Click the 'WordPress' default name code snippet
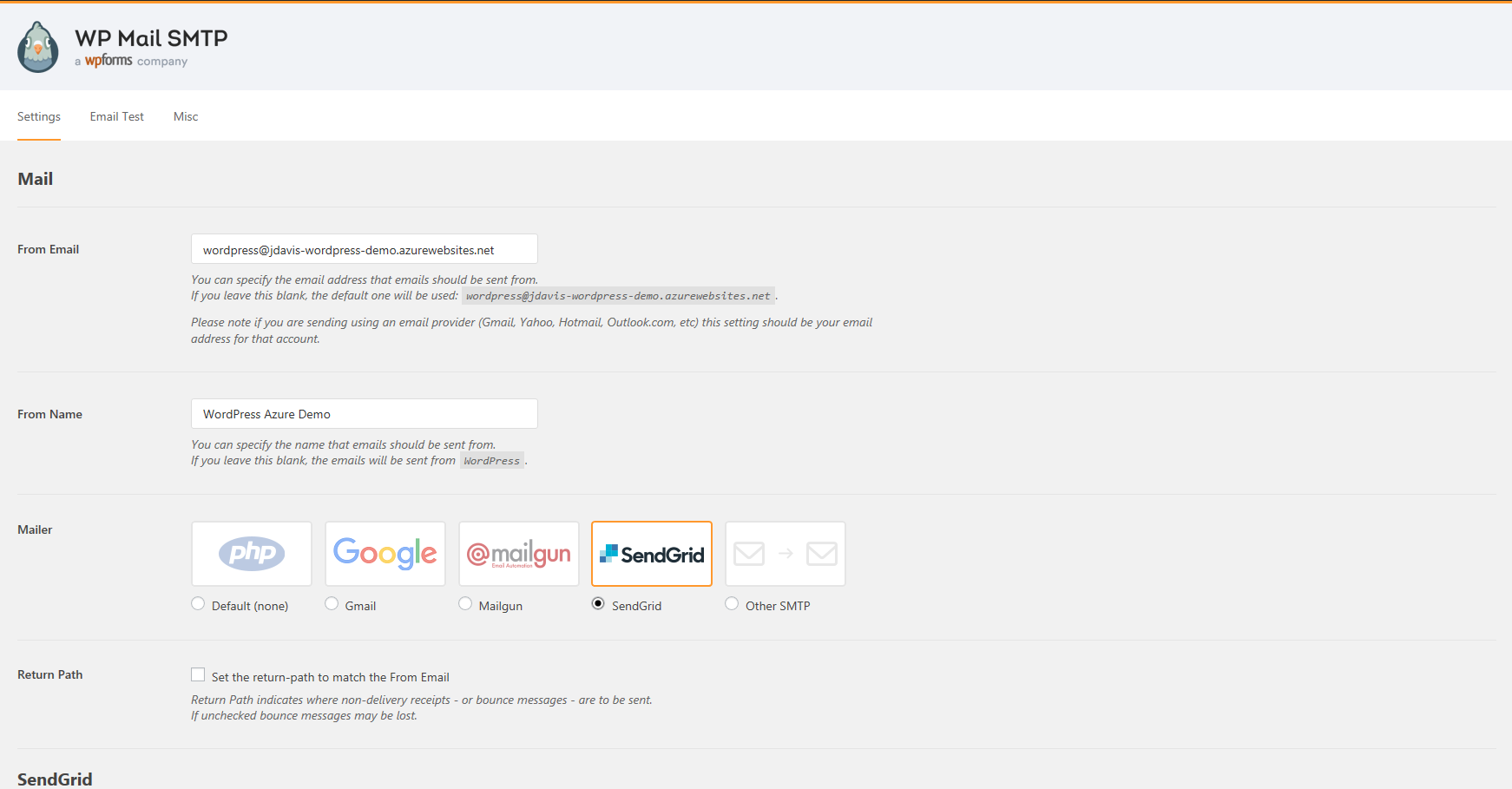1512x789 pixels. click(x=492, y=461)
